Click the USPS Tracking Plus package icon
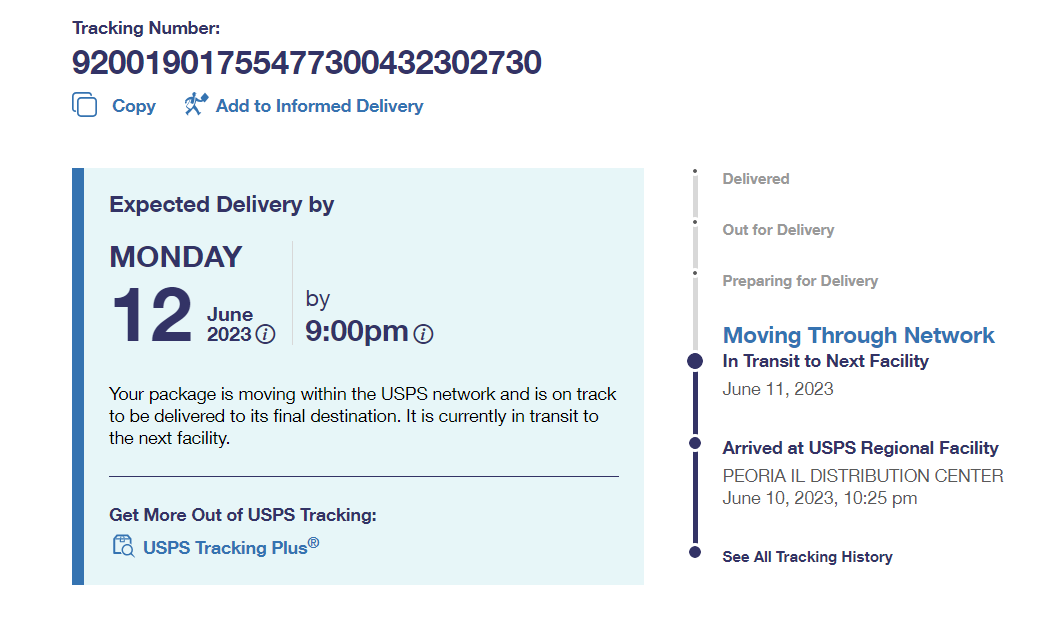 (124, 546)
